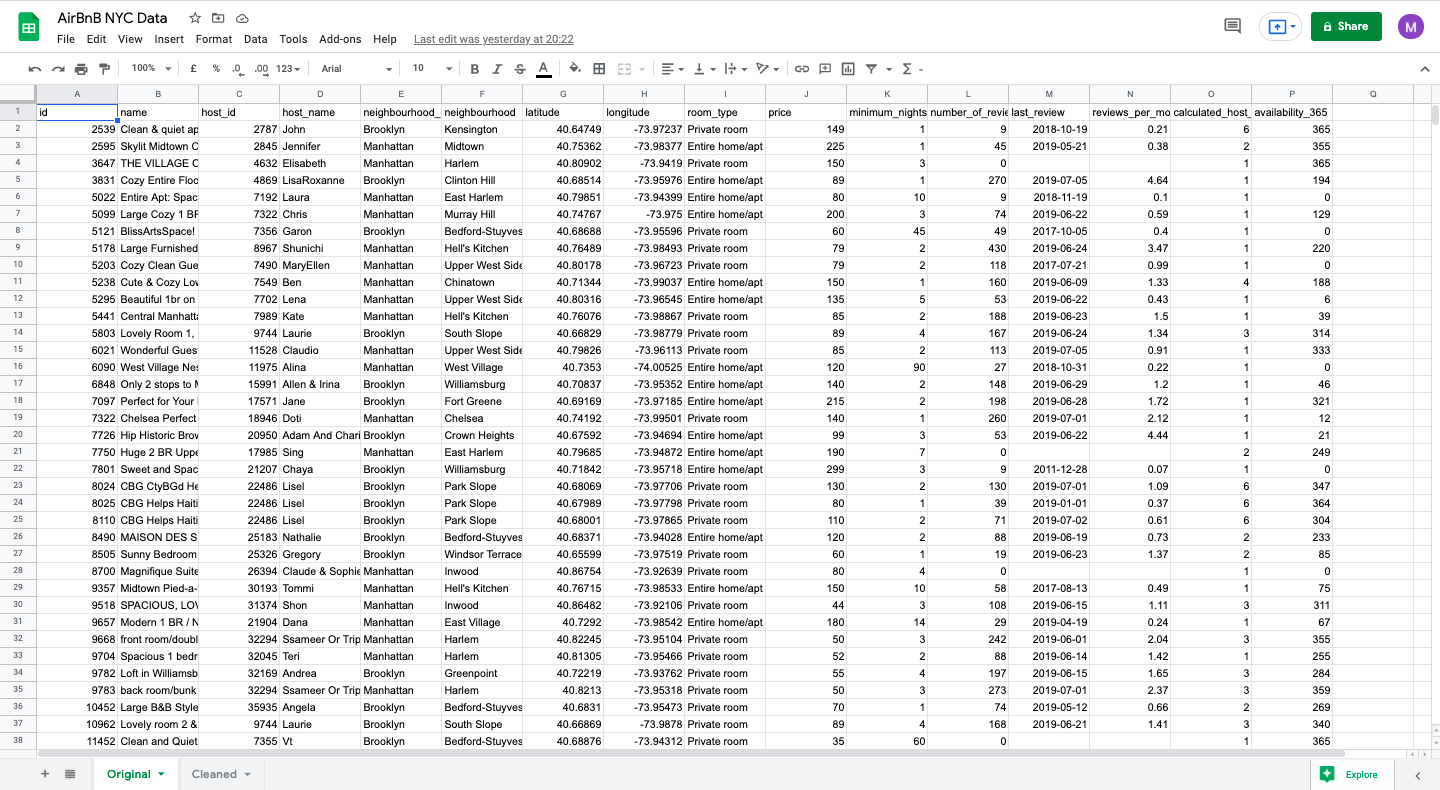The width and height of the screenshot is (1440, 790).
Task: Open the account avatar M
Action: [x=1411, y=26]
